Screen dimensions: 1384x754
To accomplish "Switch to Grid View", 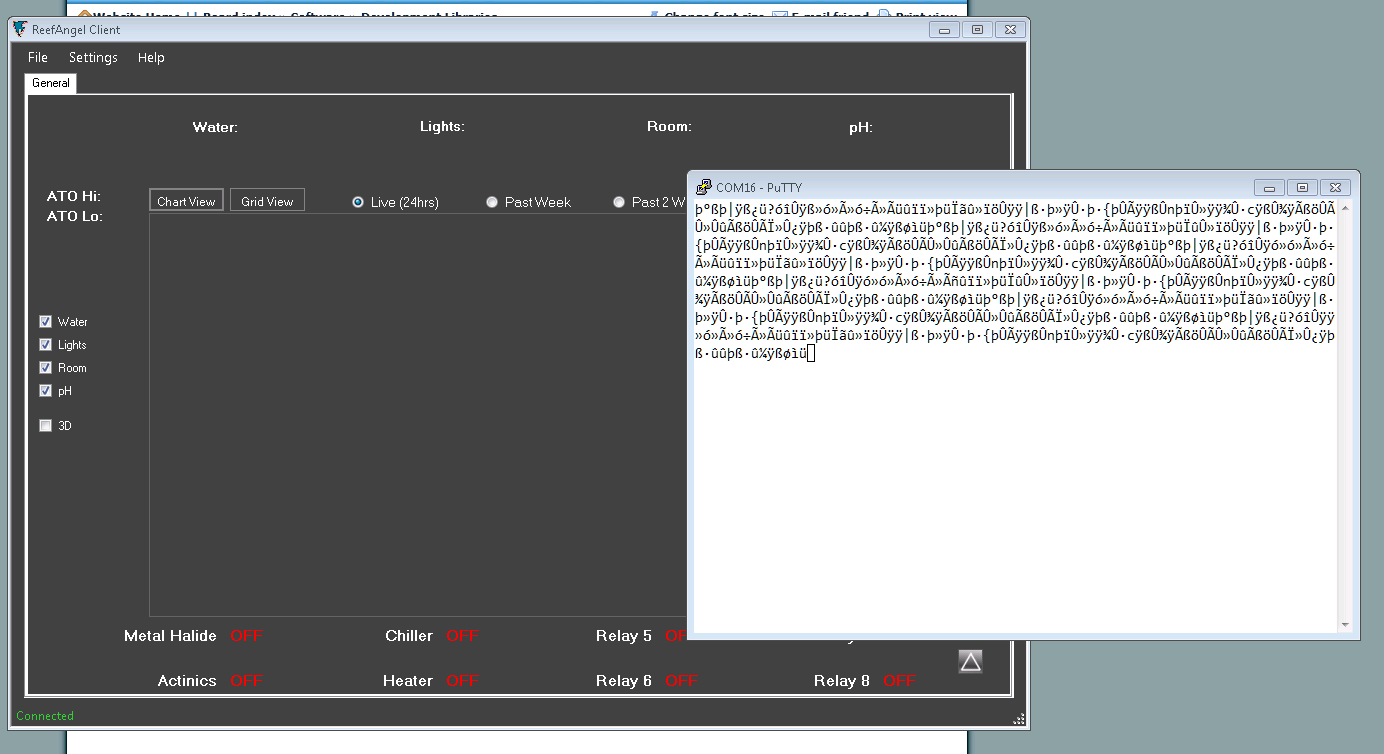I will click(267, 201).
